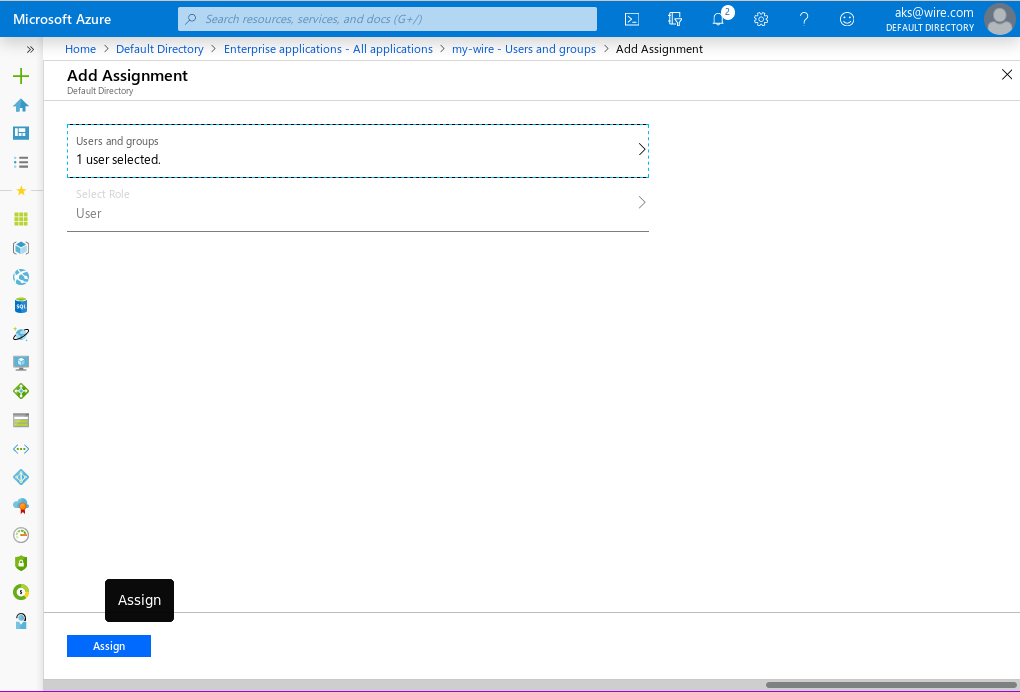The width and height of the screenshot is (1020, 692).
Task: Open the Select Role chevron
Action: (x=642, y=203)
